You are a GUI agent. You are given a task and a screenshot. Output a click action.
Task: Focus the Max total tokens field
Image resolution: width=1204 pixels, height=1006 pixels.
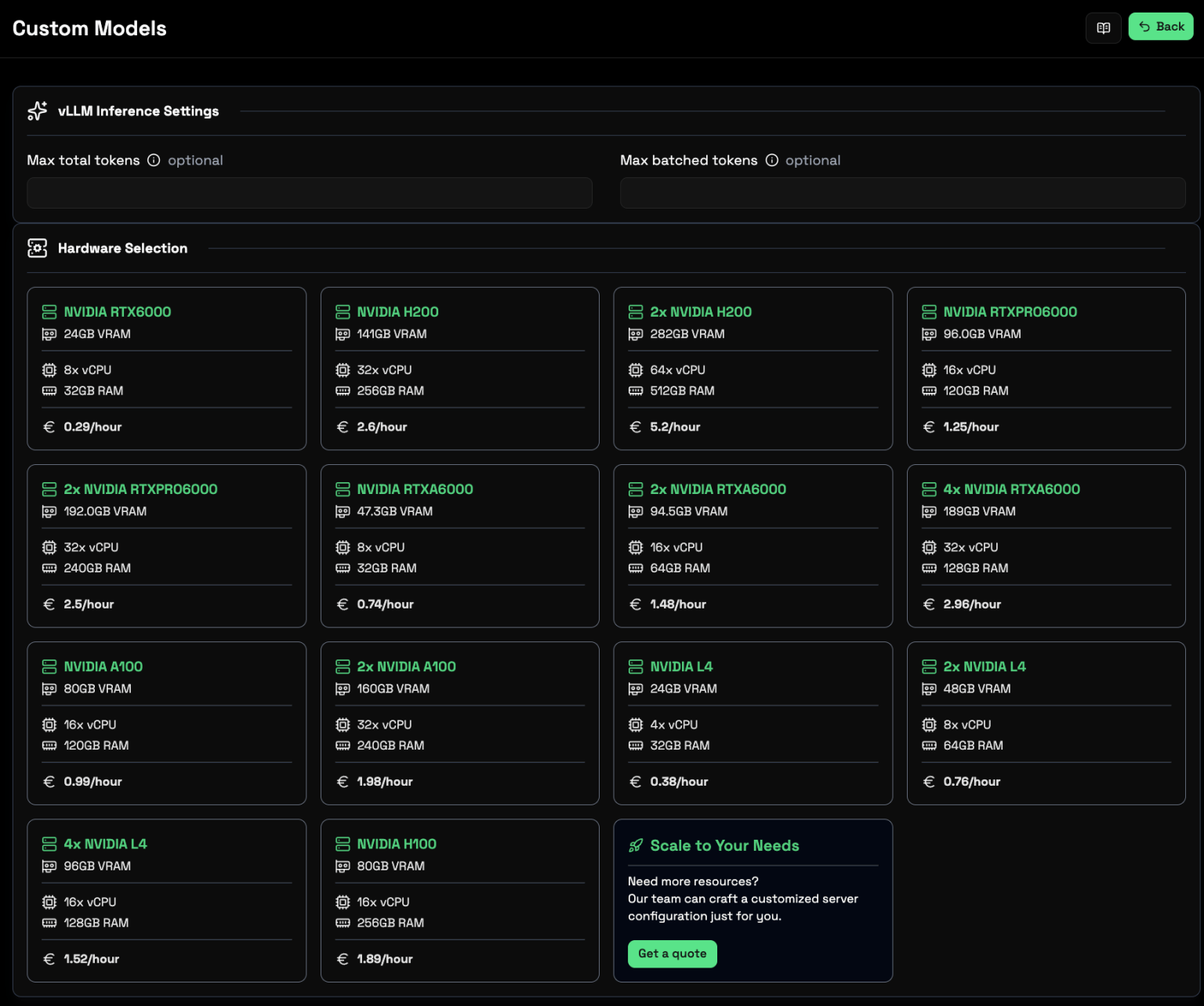click(x=310, y=193)
